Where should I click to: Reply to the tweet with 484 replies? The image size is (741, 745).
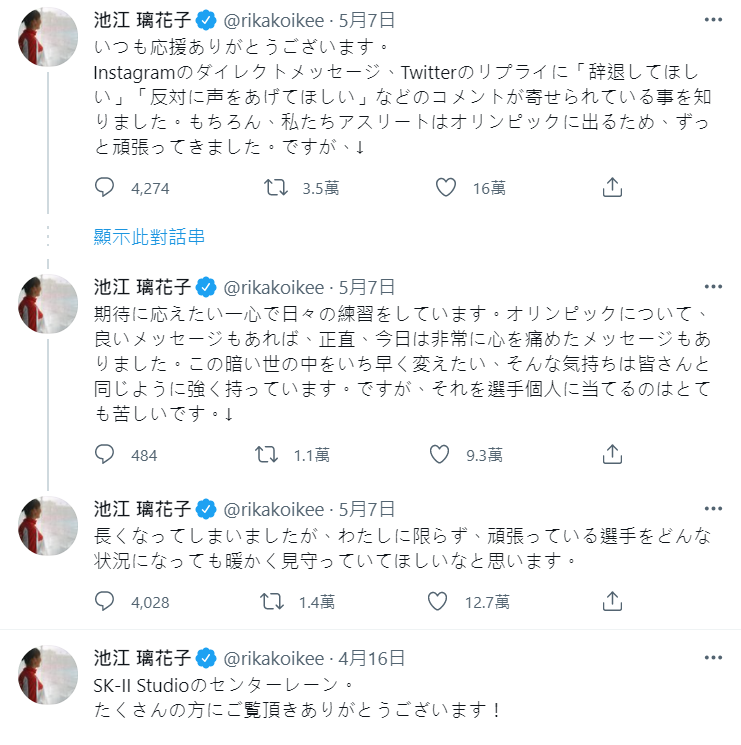pos(104,454)
